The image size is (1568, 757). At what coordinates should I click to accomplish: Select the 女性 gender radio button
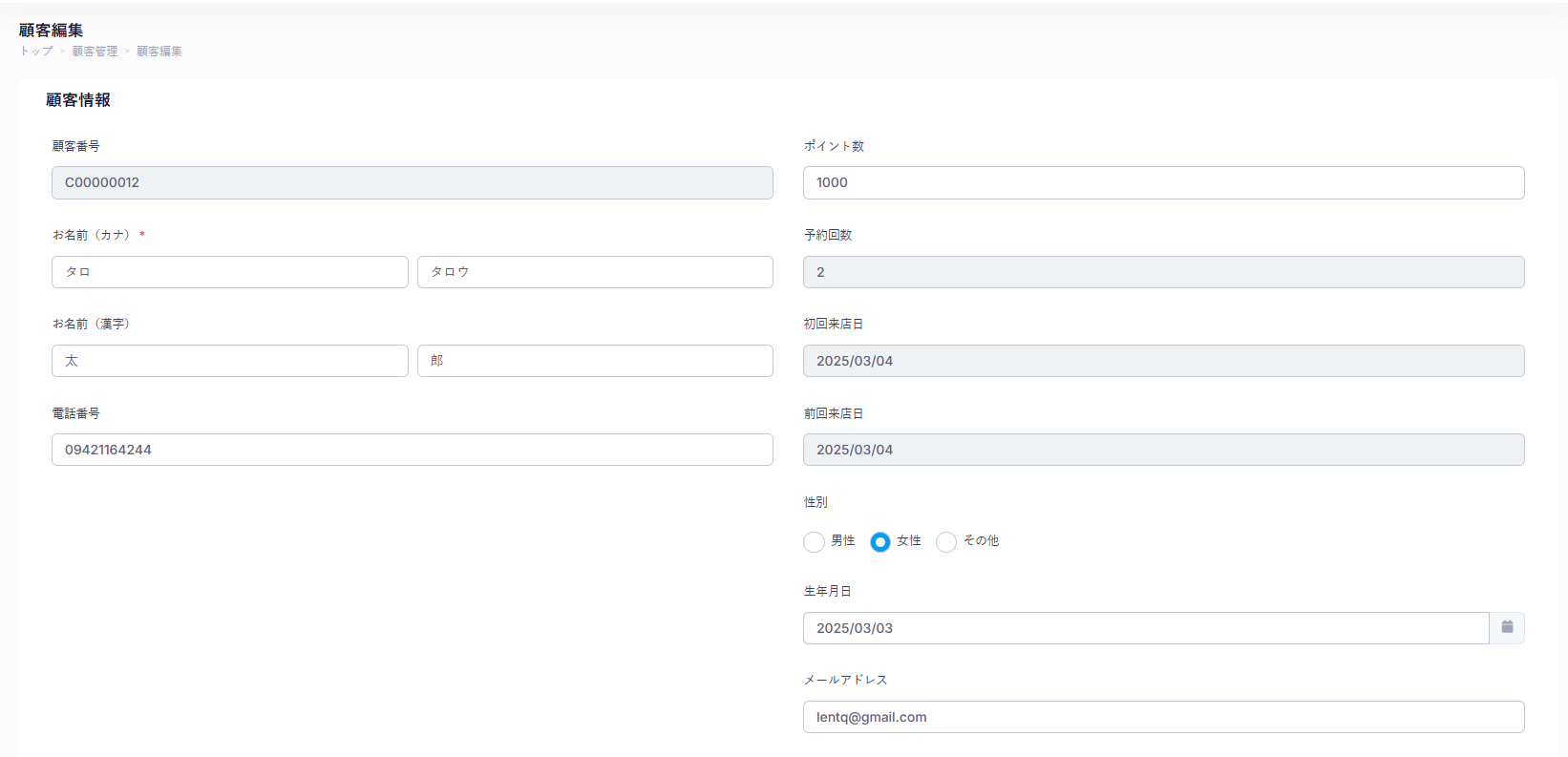(x=880, y=542)
